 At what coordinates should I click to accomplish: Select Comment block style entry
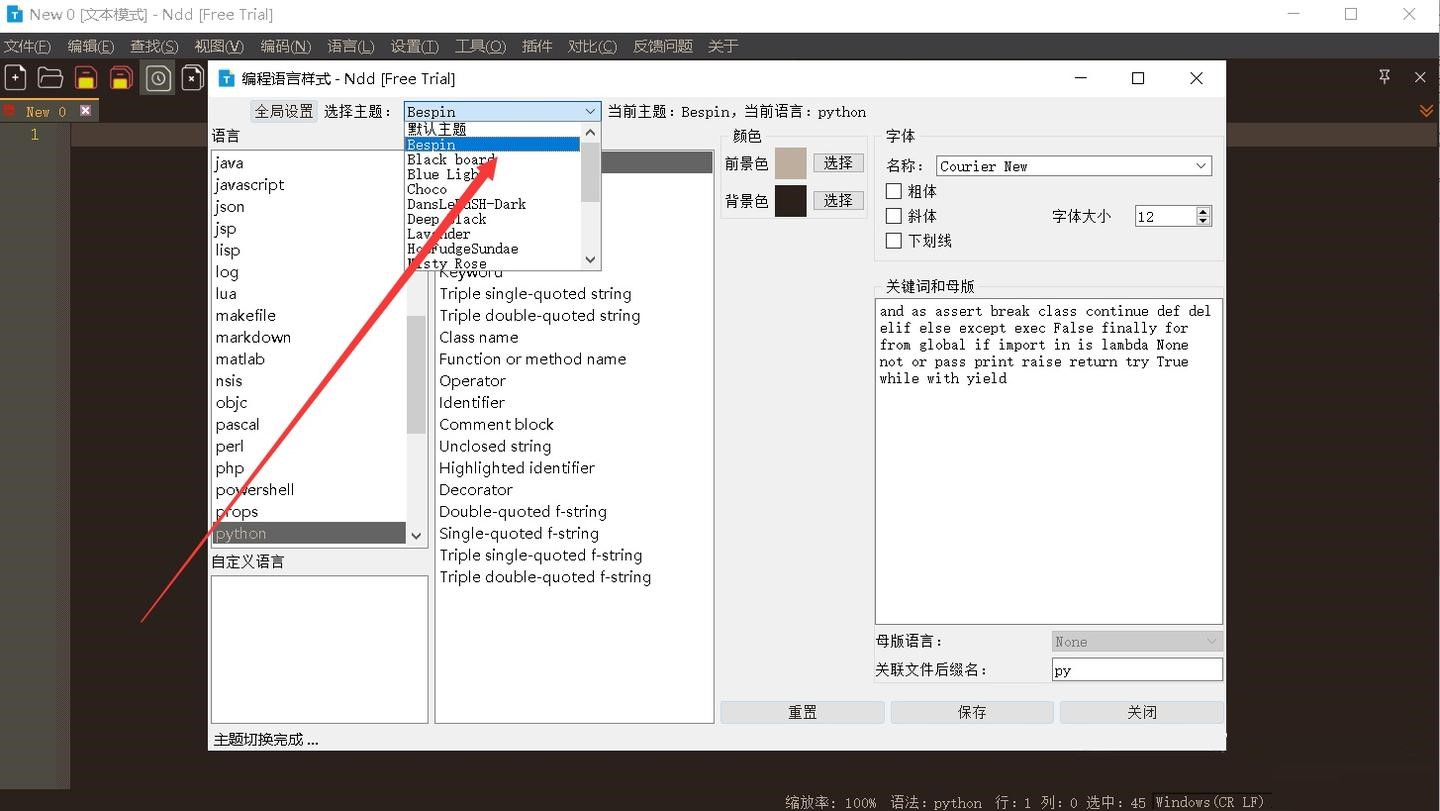pos(573,424)
